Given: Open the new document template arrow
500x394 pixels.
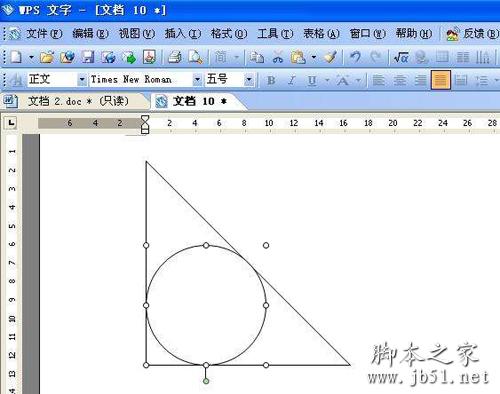Looking at the screenshot, I should (31, 57).
